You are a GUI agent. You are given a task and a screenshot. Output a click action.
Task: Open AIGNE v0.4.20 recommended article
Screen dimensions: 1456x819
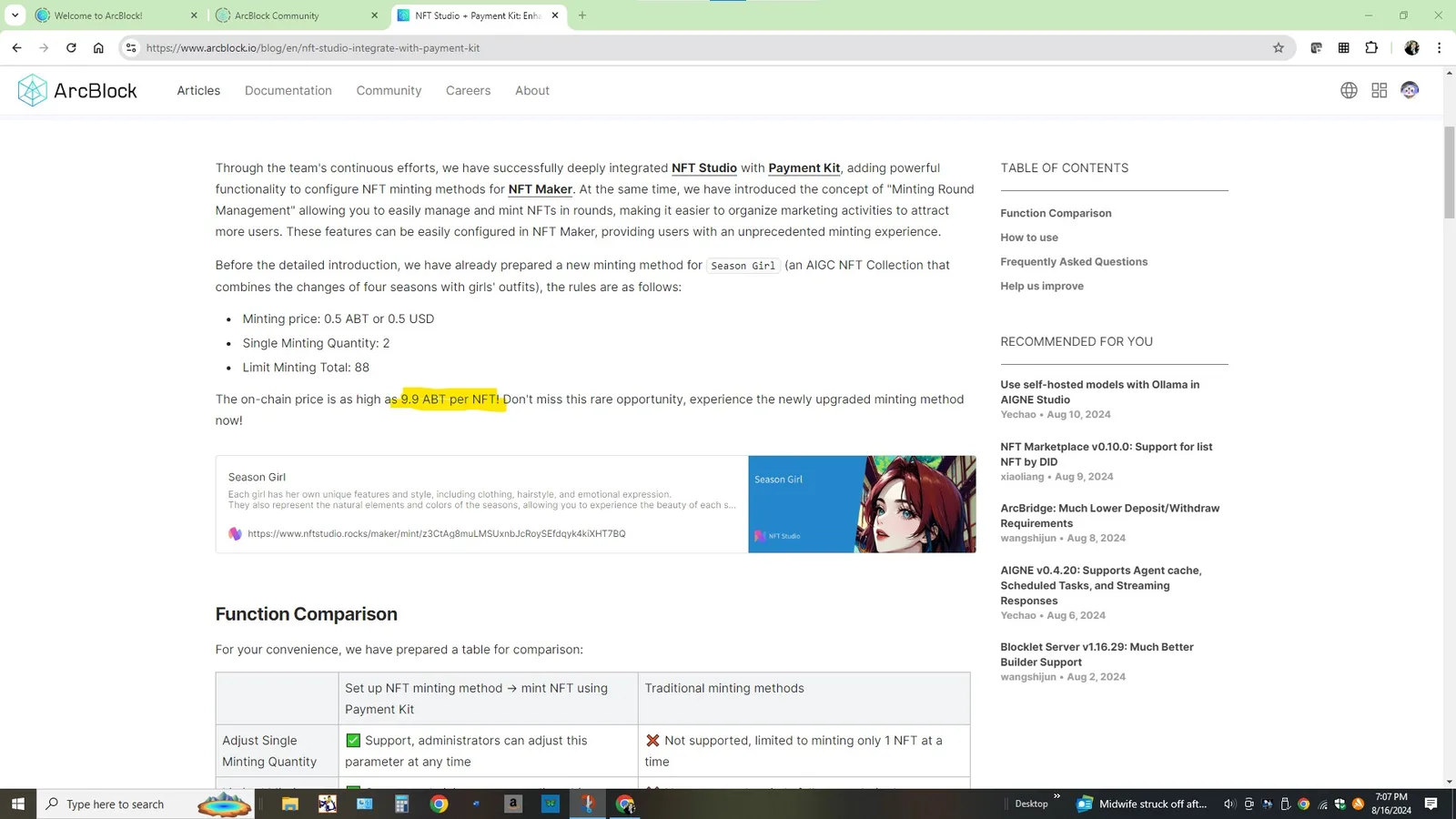tap(1101, 585)
